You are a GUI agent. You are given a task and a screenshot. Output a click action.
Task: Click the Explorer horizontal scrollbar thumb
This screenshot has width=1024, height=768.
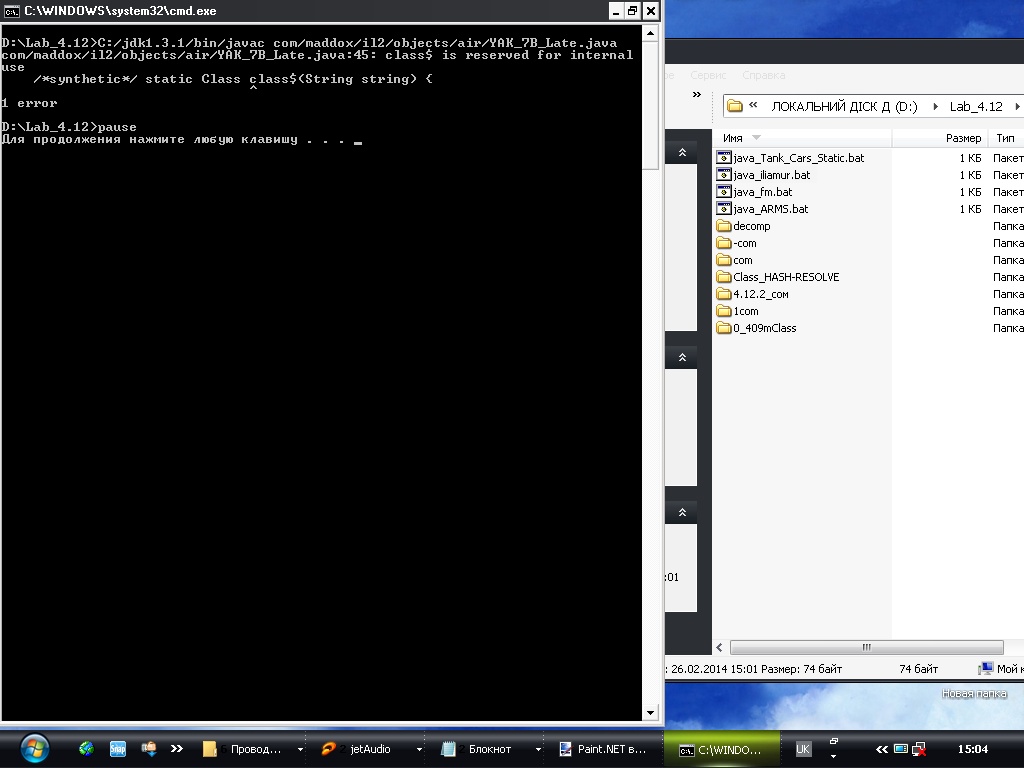click(x=867, y=647)
